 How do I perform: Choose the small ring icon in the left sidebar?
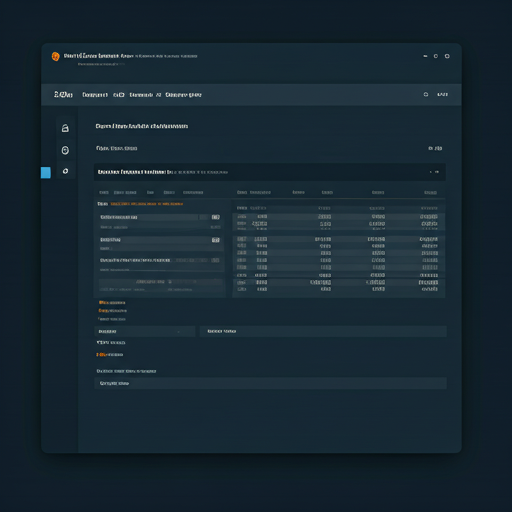coord(65,171)
